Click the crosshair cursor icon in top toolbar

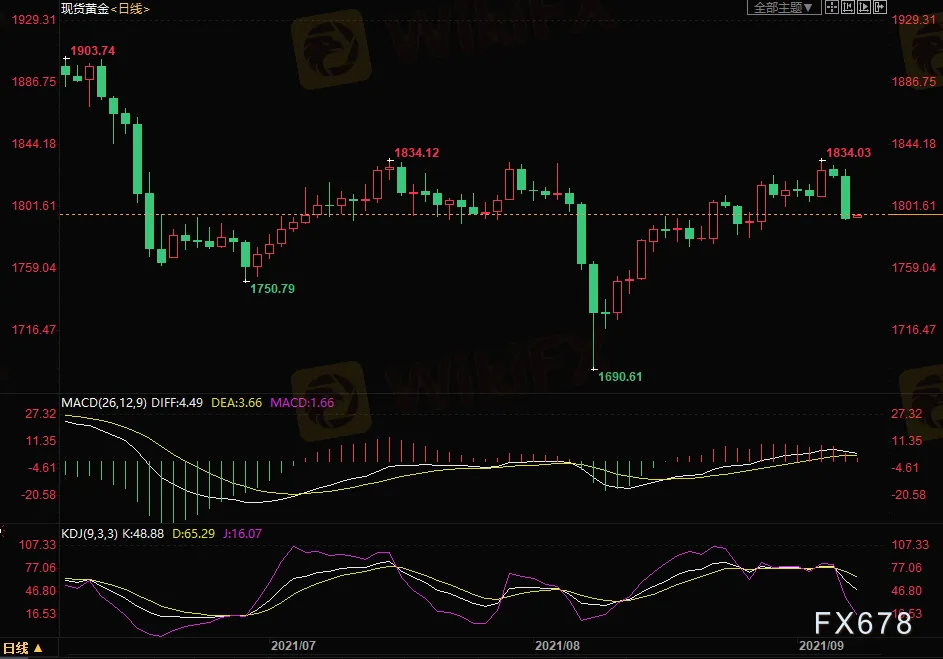click(x=832, y=7)
